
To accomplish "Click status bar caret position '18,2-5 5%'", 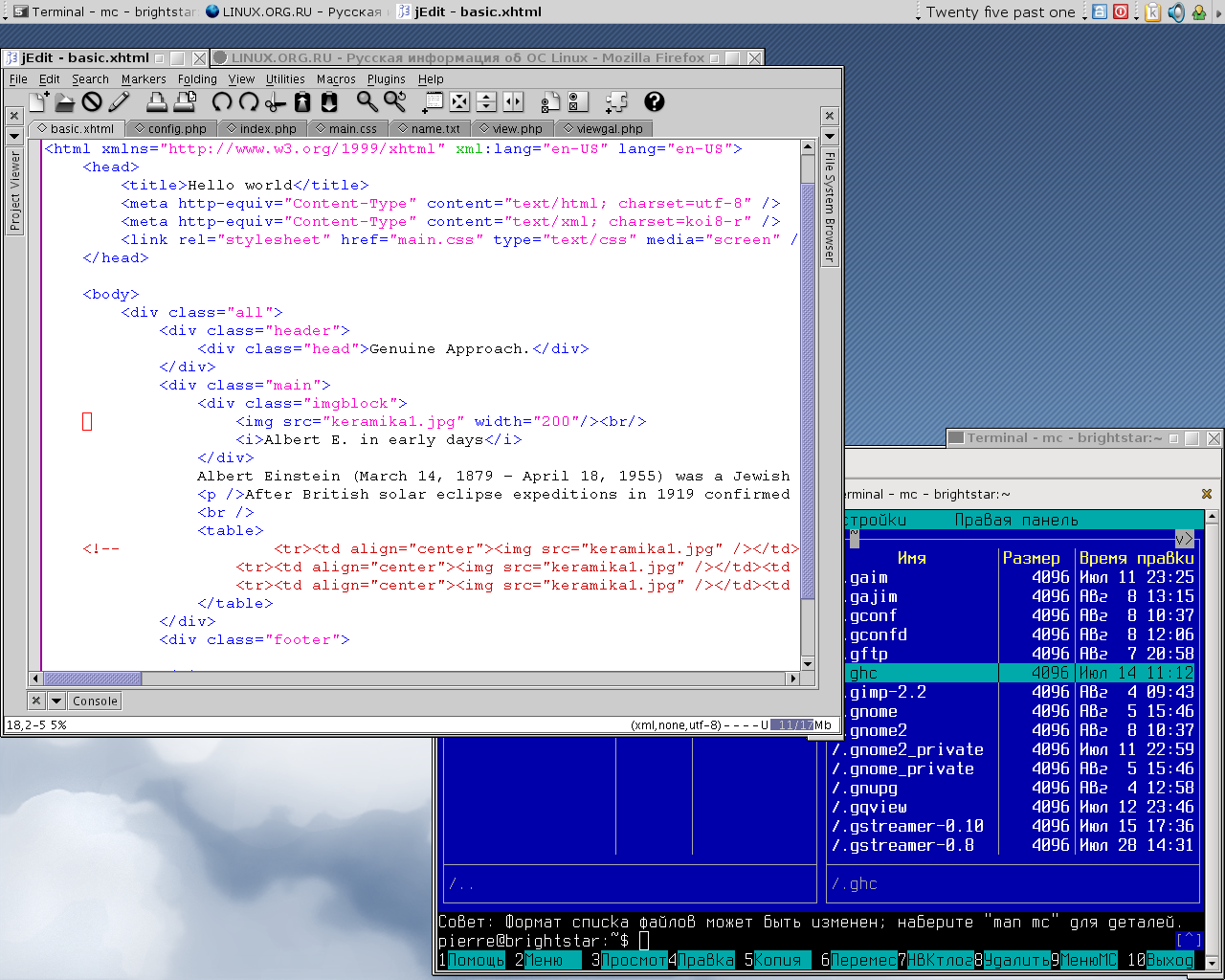I will tap(36, 724).
